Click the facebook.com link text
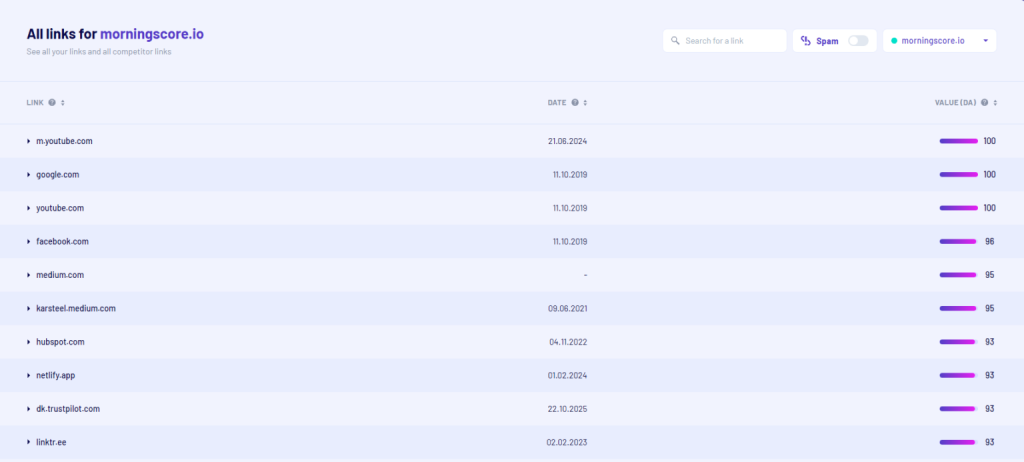This screenshot has height=462, width=1024. 62,242
